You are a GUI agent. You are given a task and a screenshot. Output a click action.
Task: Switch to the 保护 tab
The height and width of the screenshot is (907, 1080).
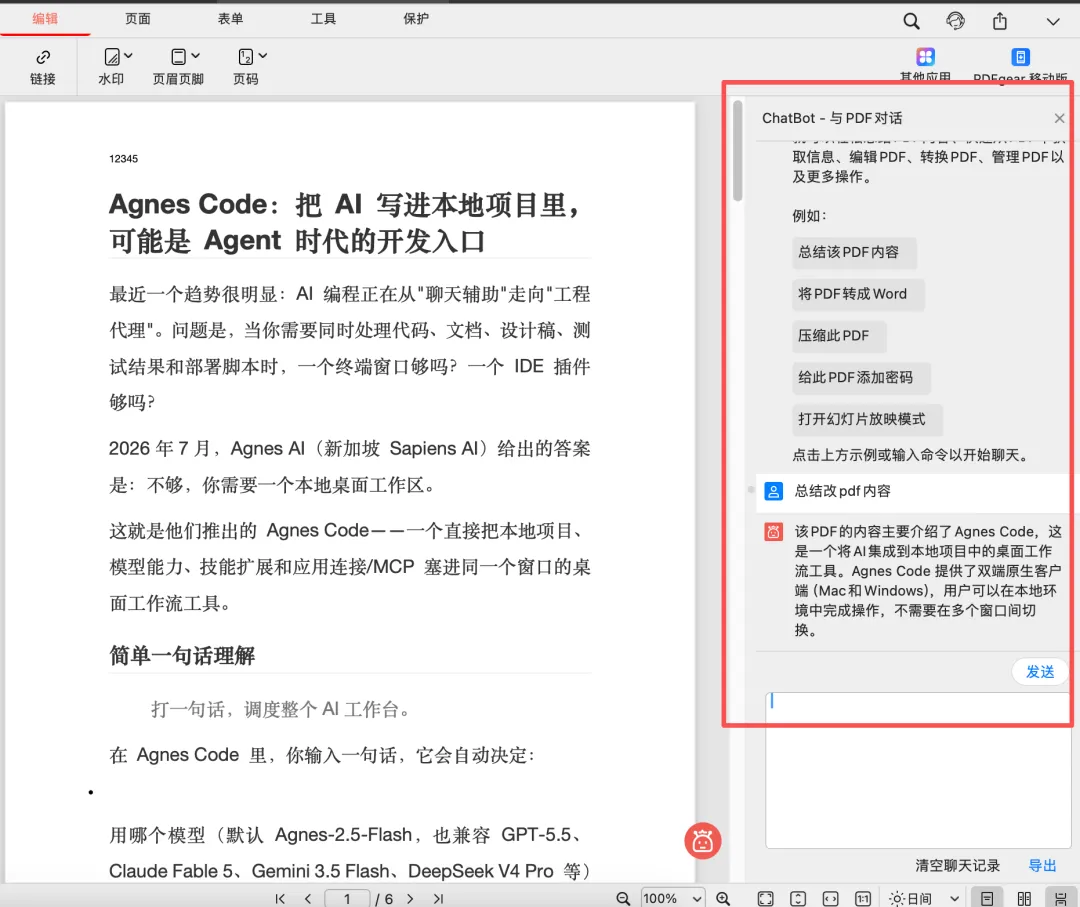tap(416, 19)
